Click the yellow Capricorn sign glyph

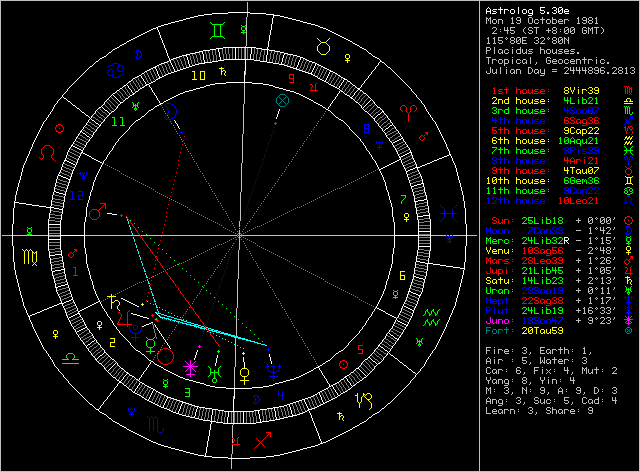pos(364,401)
